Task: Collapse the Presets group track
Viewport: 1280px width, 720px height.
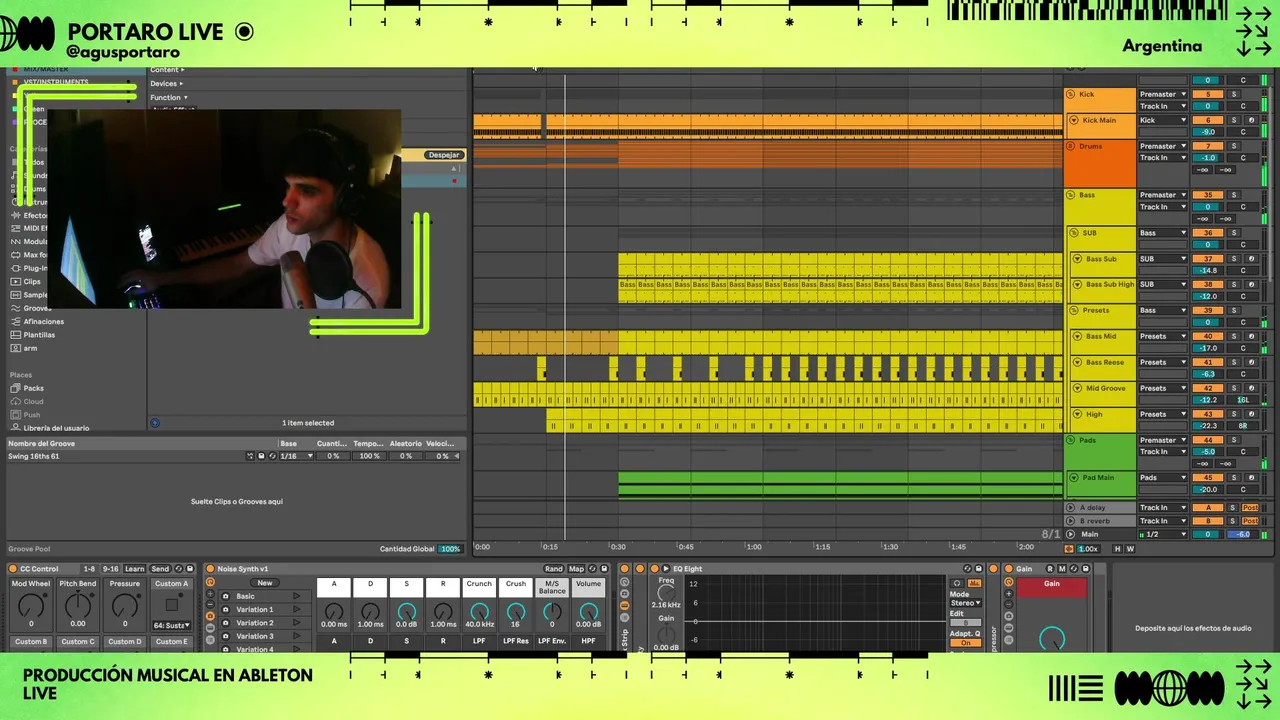Action: [1074, 310]
